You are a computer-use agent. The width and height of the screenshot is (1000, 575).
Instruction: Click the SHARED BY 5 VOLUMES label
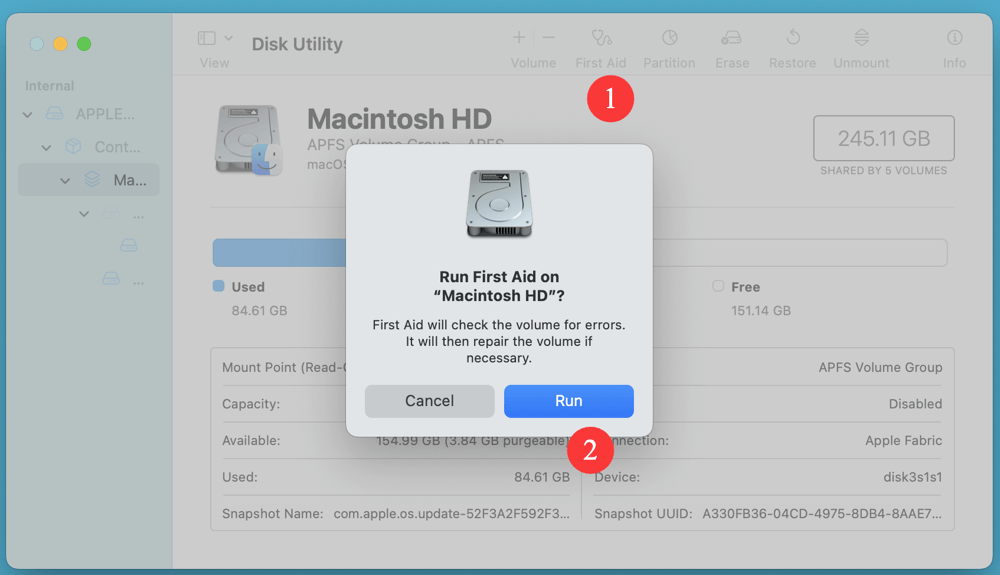click(883, 171)
